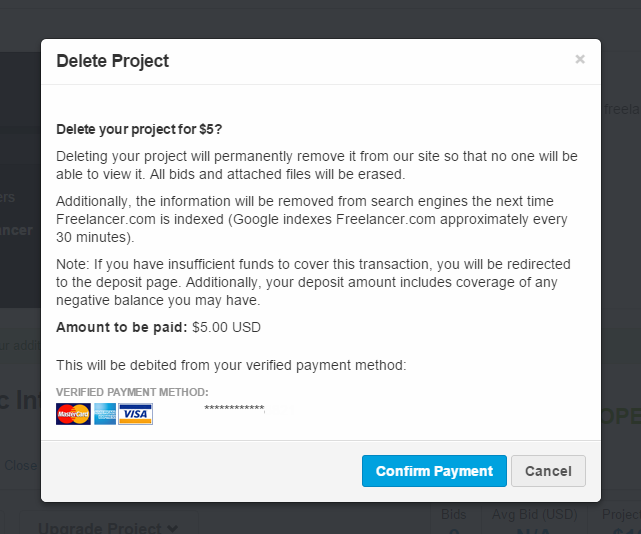Viewport: 641px width, 534px height.
Task: Click the dimmed Close link behind dialog
Action: pyautogui.click(x=20, y=465)
